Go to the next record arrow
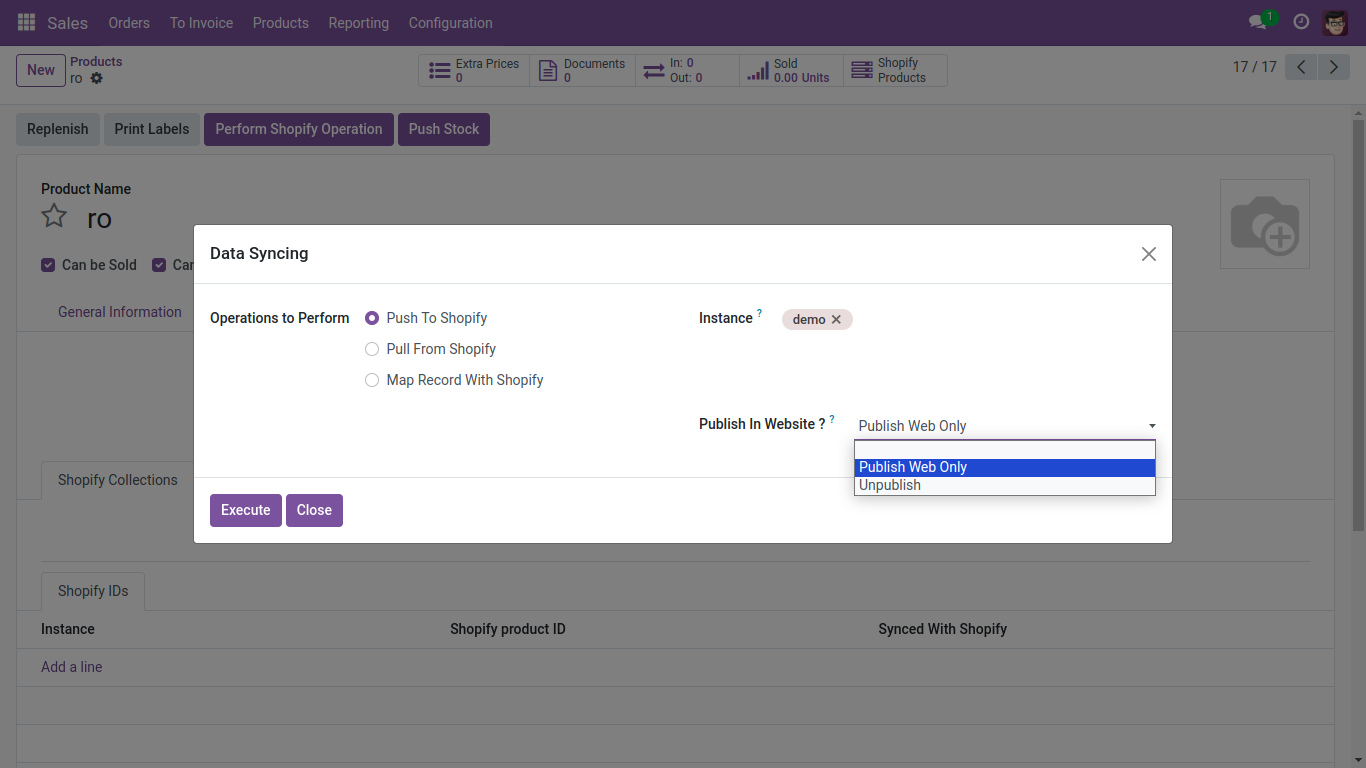Viewport: 1366px width, 768px height. tap(1333, 67)
